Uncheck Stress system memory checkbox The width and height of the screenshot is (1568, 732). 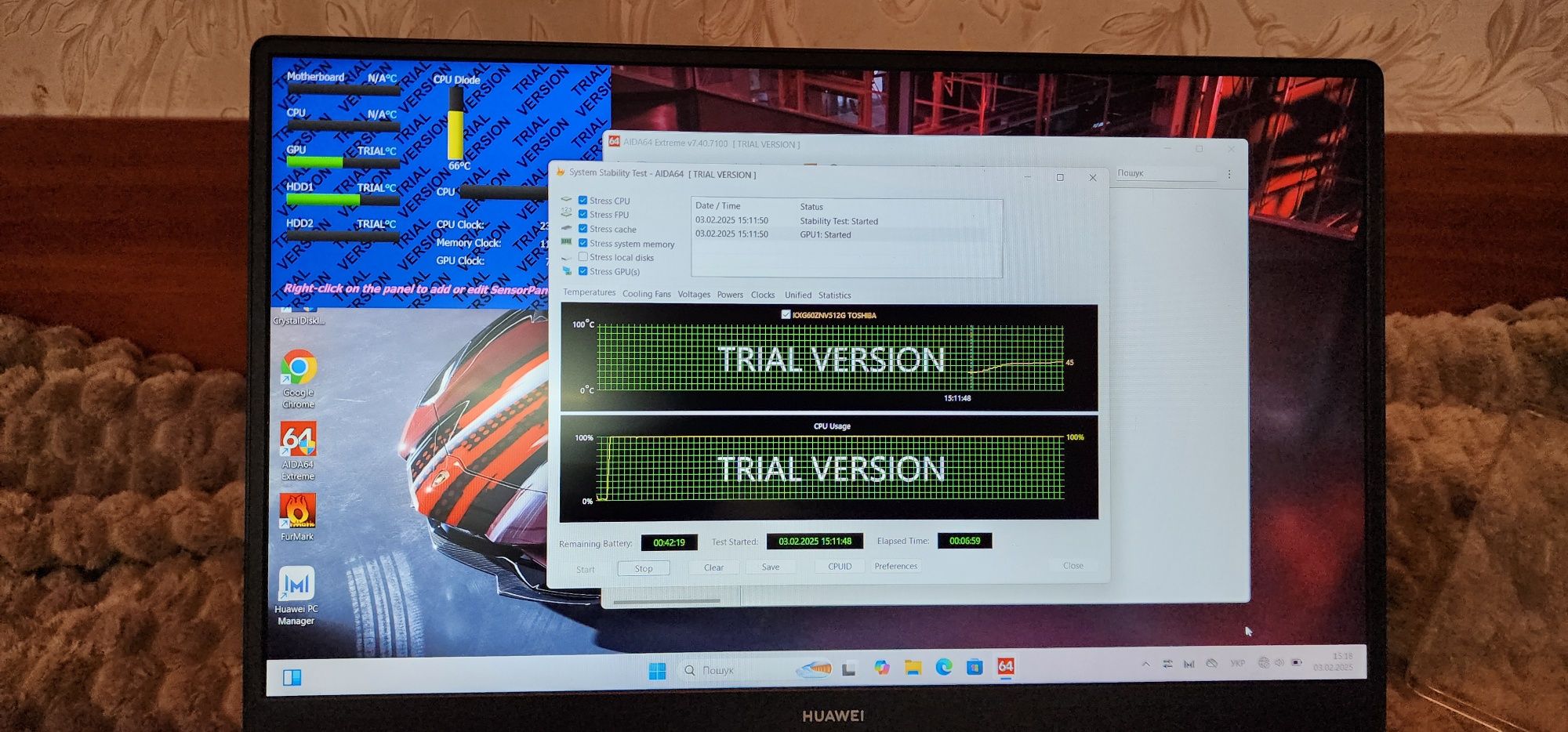point(583,243)
